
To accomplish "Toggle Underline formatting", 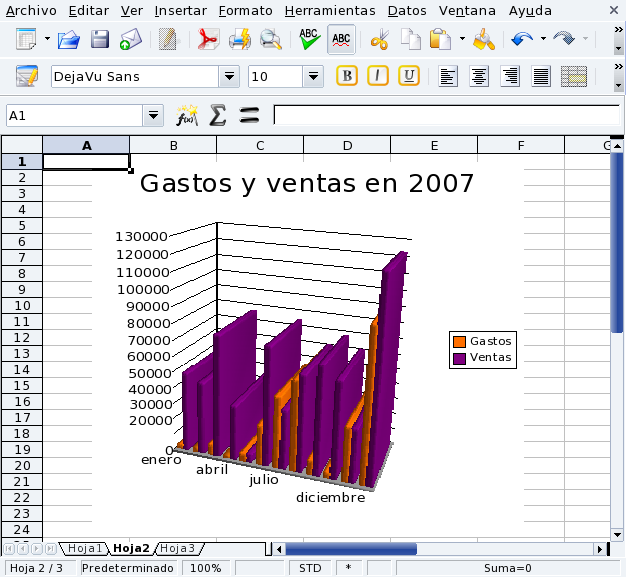I will [x=409, y=76].
